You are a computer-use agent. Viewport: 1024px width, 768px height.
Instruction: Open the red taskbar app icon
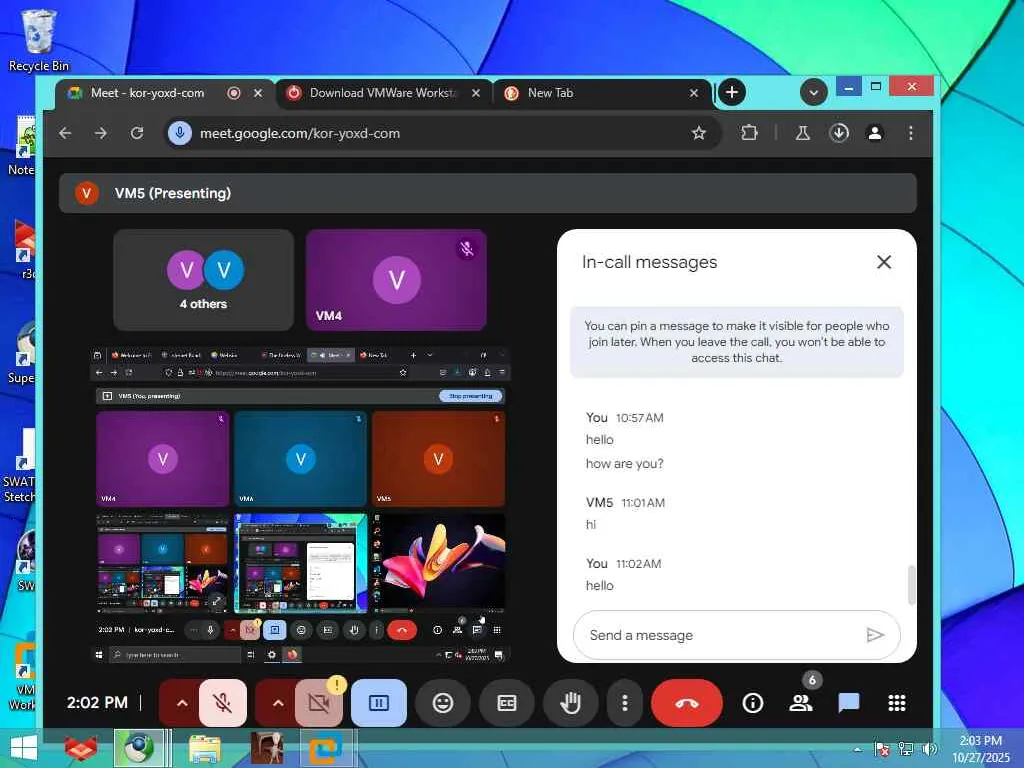(81, 748)
